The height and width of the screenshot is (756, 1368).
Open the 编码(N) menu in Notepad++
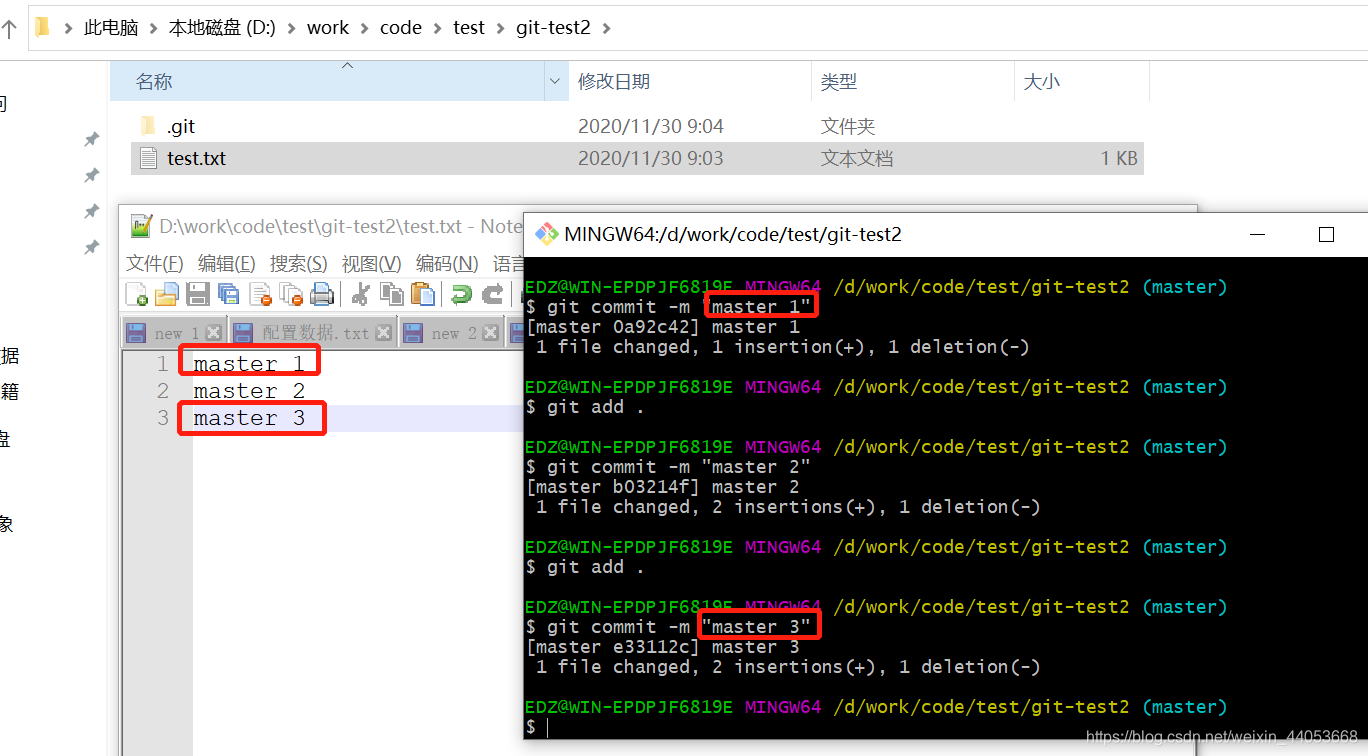tap(447, 264)
